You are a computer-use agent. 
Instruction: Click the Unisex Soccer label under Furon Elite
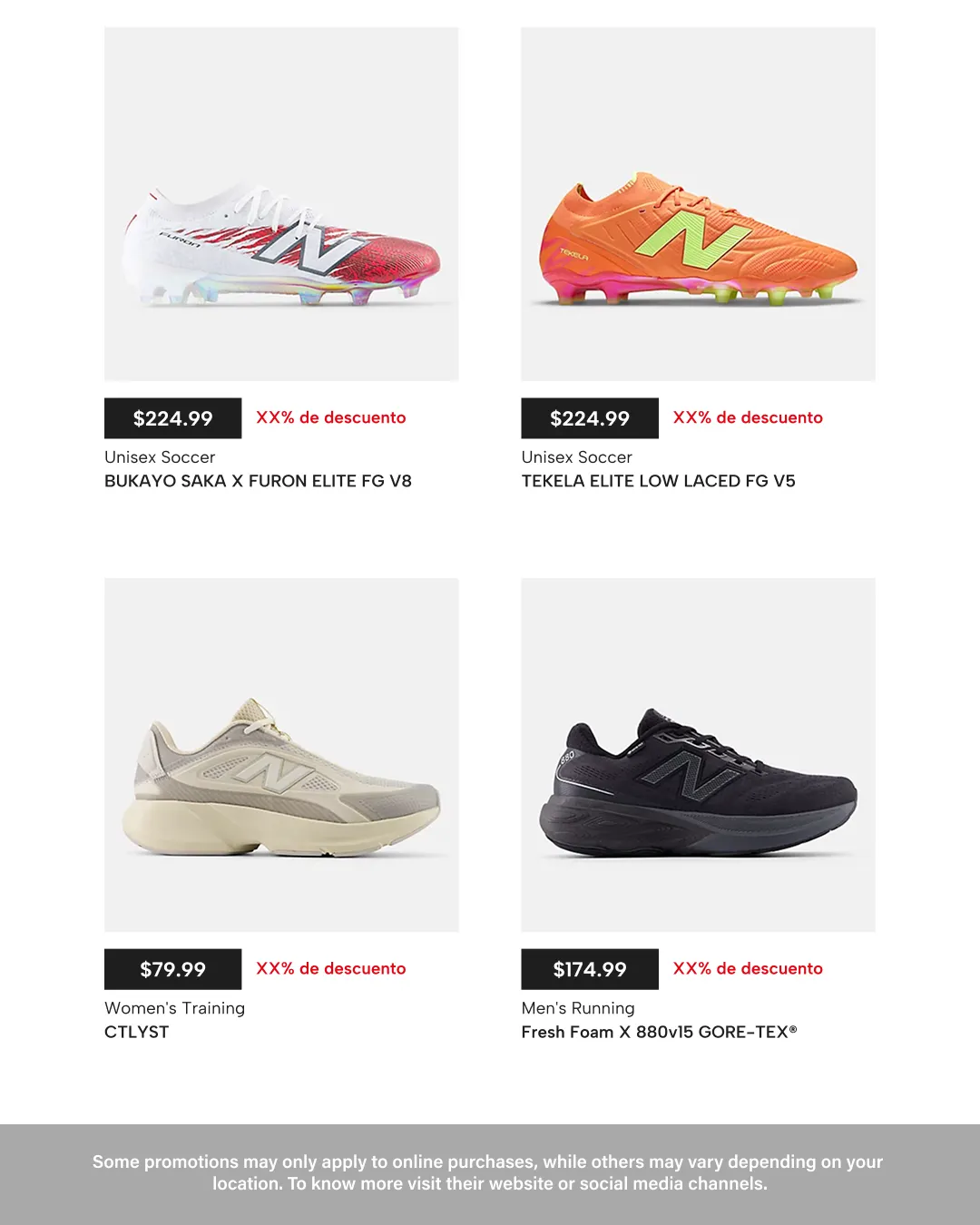pyautogui.click(x=160, y=457)
